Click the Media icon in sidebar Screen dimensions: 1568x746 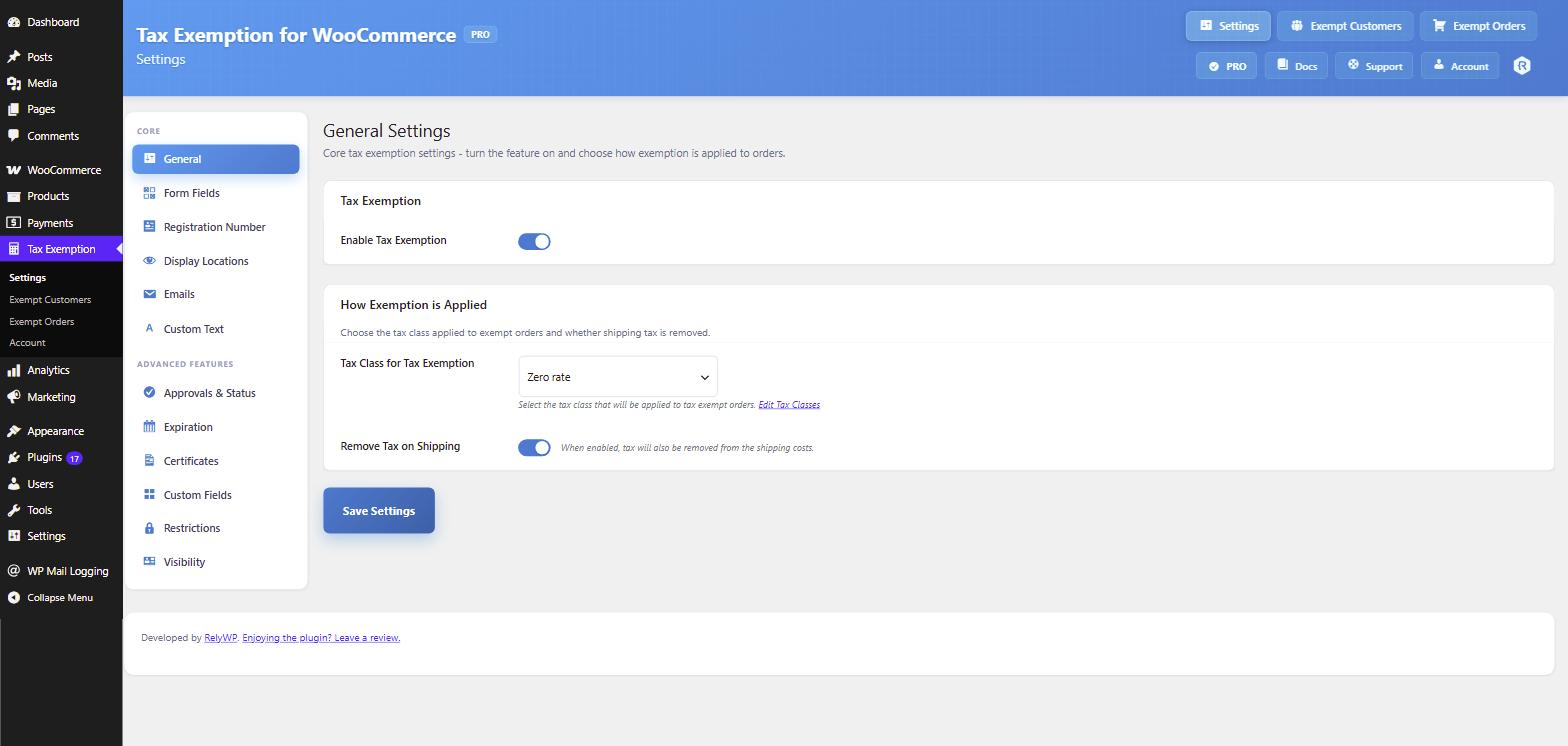click(13, 83)
